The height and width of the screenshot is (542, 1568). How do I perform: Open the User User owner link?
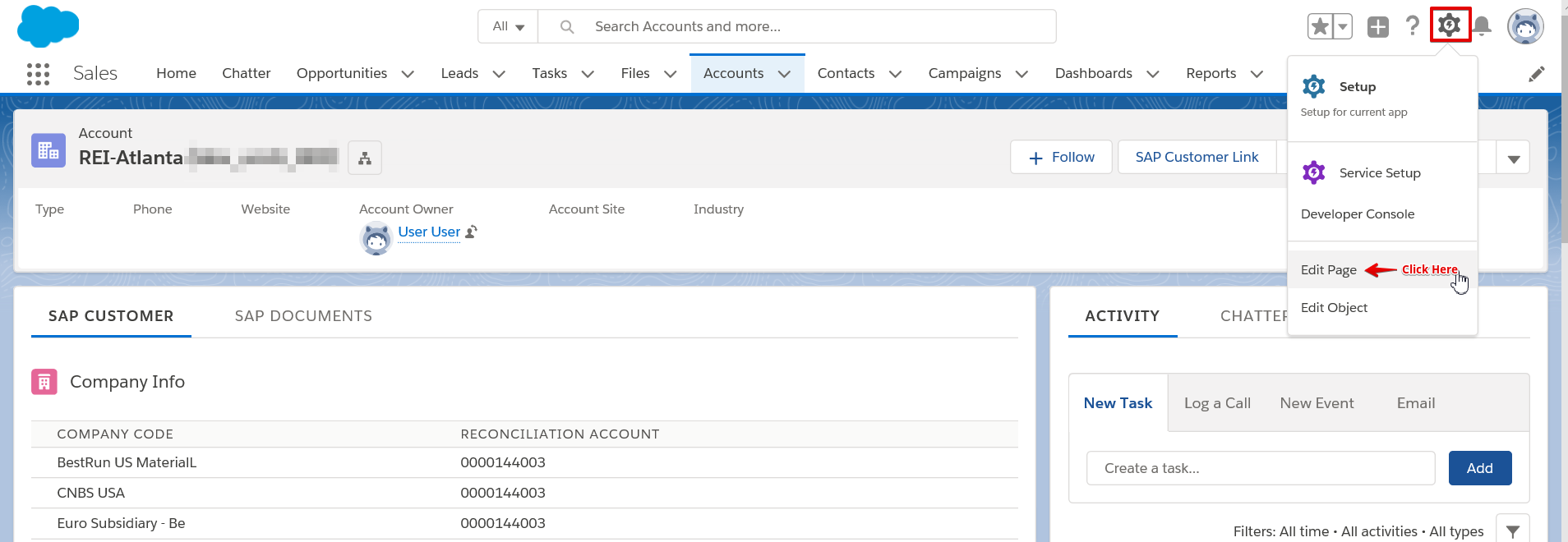pos(429,232)
